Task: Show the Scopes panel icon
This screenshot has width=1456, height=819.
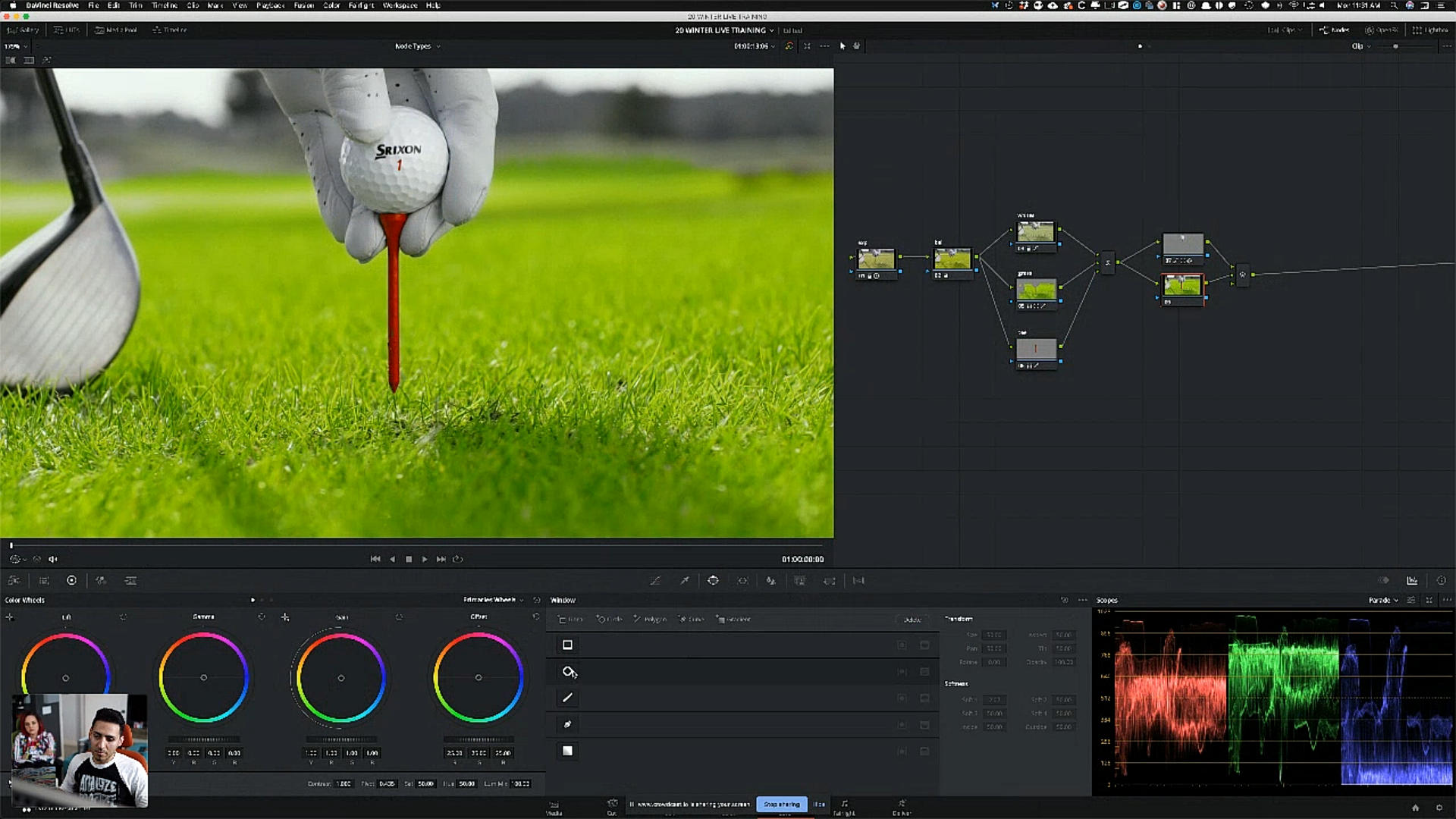Action: pyautogui.click(x=1412, y=581)
